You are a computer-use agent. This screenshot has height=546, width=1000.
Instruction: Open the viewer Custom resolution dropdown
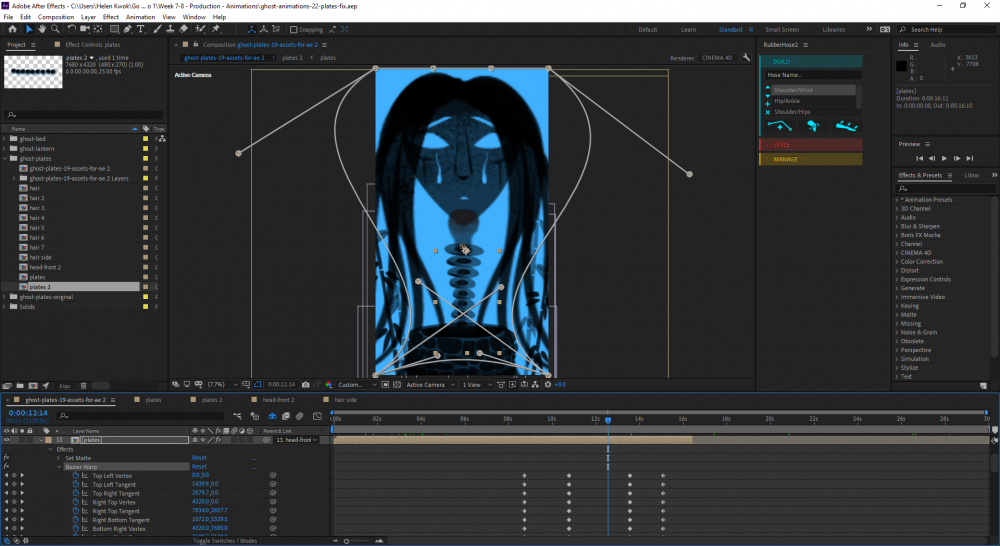pos(357,385)
